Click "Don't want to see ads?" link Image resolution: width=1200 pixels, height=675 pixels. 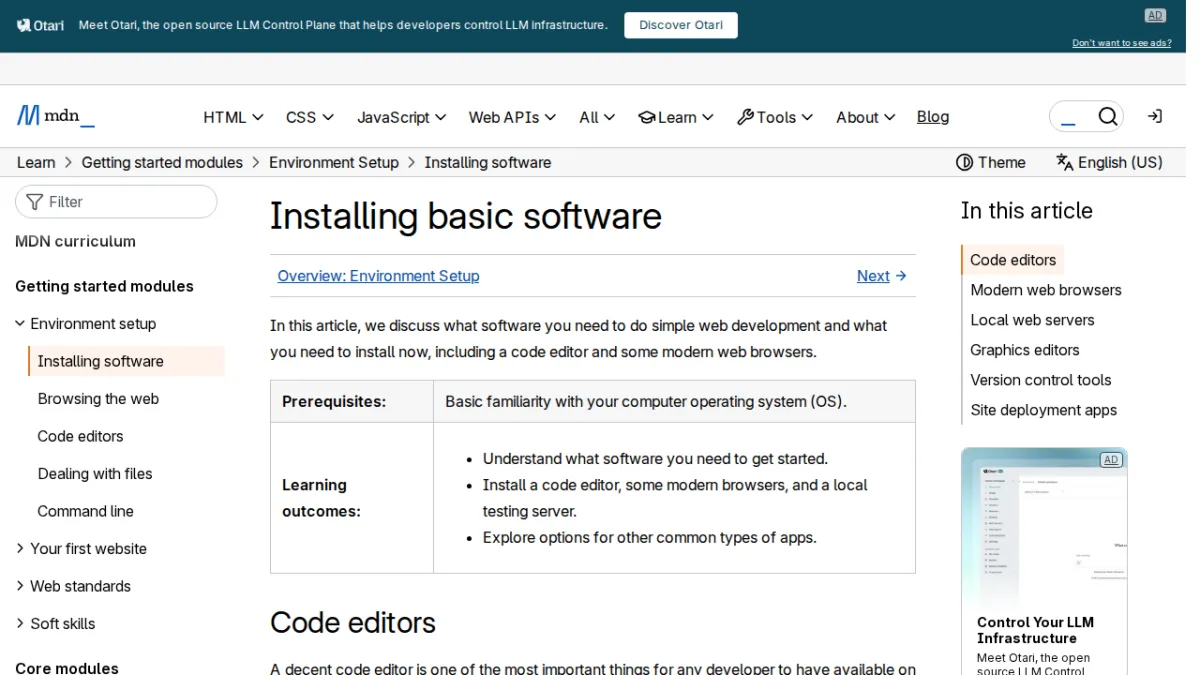tap(1122, 43)
